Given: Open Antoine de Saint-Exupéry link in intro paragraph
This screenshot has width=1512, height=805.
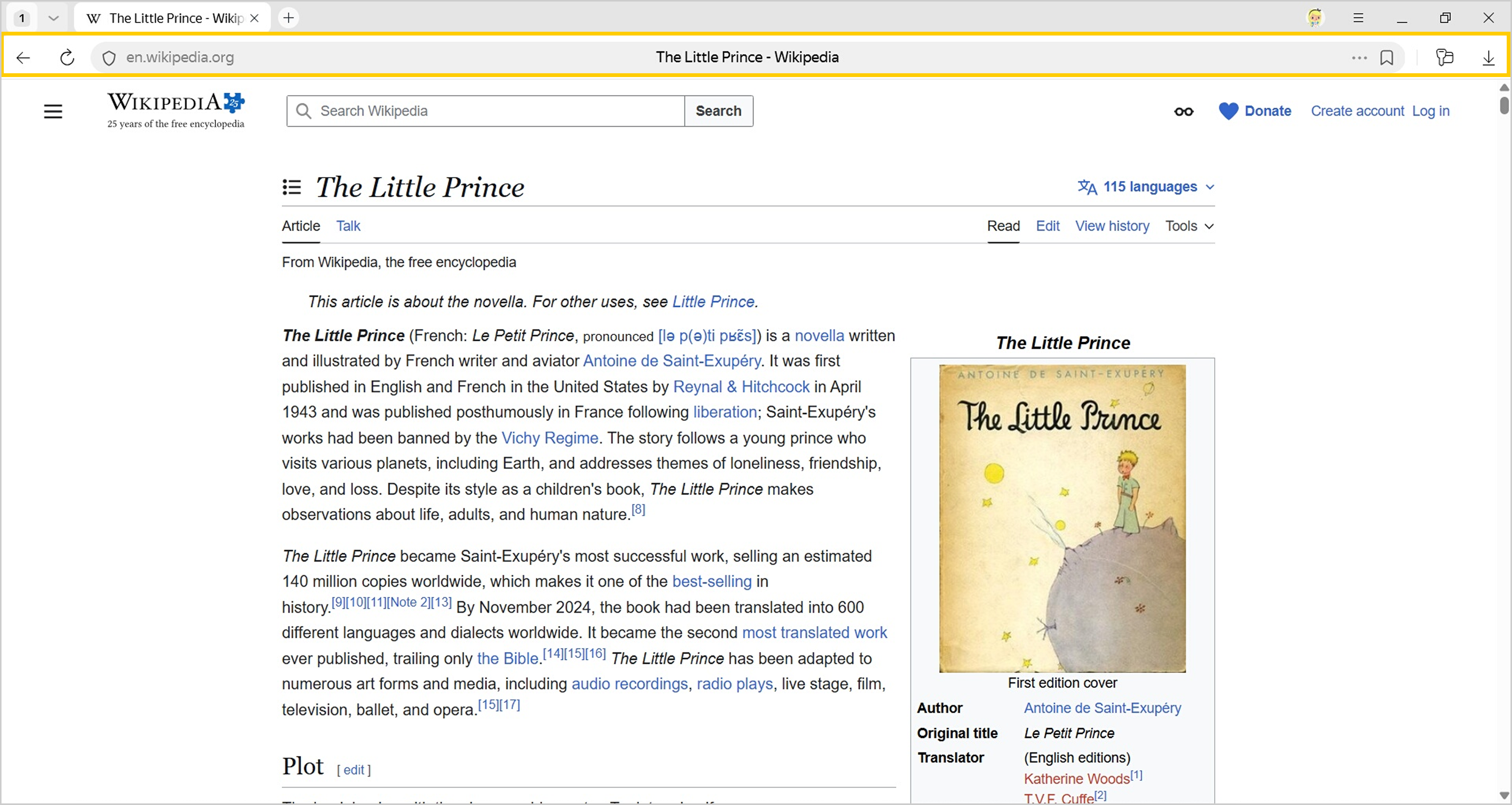Looking at the screenshot, I should click(671, 361).
